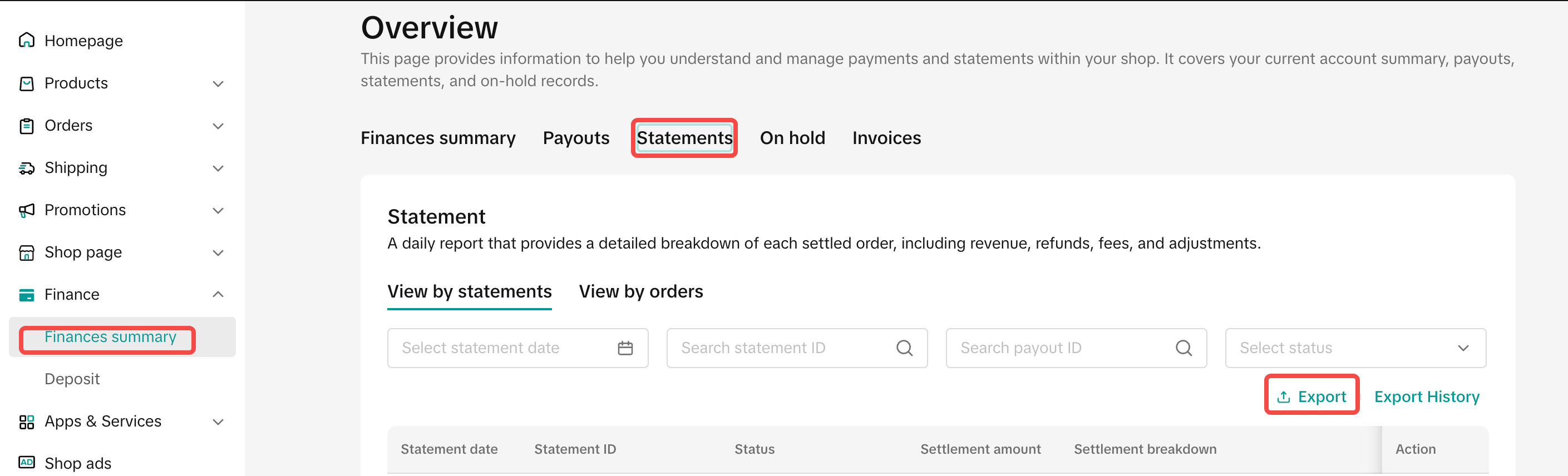The height and width of the screenshot is (476, 1568).
Task: Click the Shipping truck icon
Action: click(26, 168)
